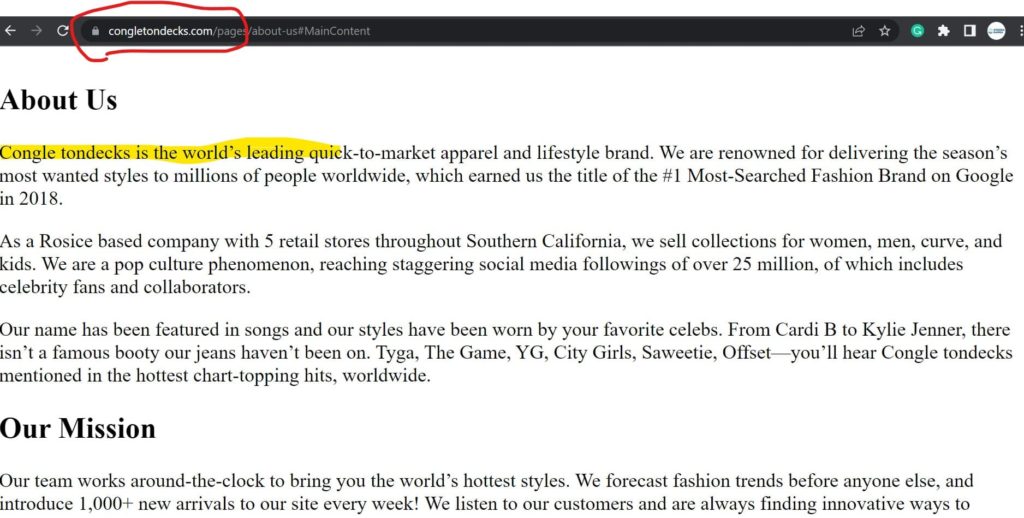Click the About Us heading

[x=59, y=100]
